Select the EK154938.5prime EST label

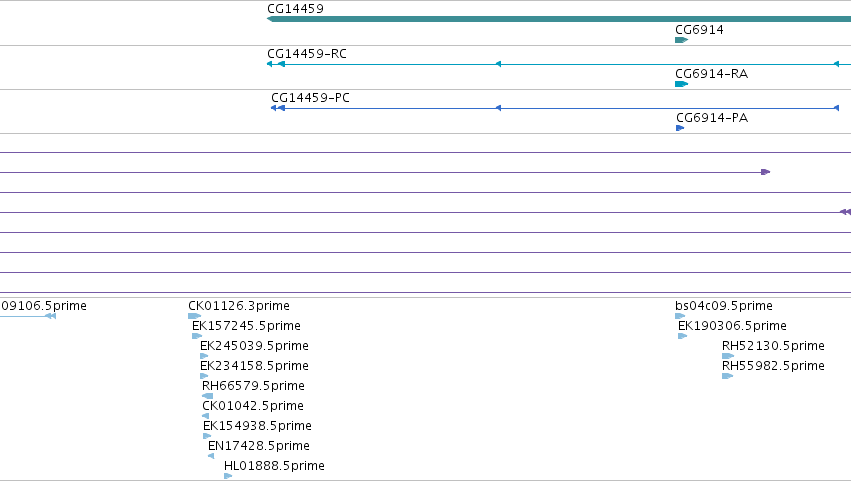point(257,426)
